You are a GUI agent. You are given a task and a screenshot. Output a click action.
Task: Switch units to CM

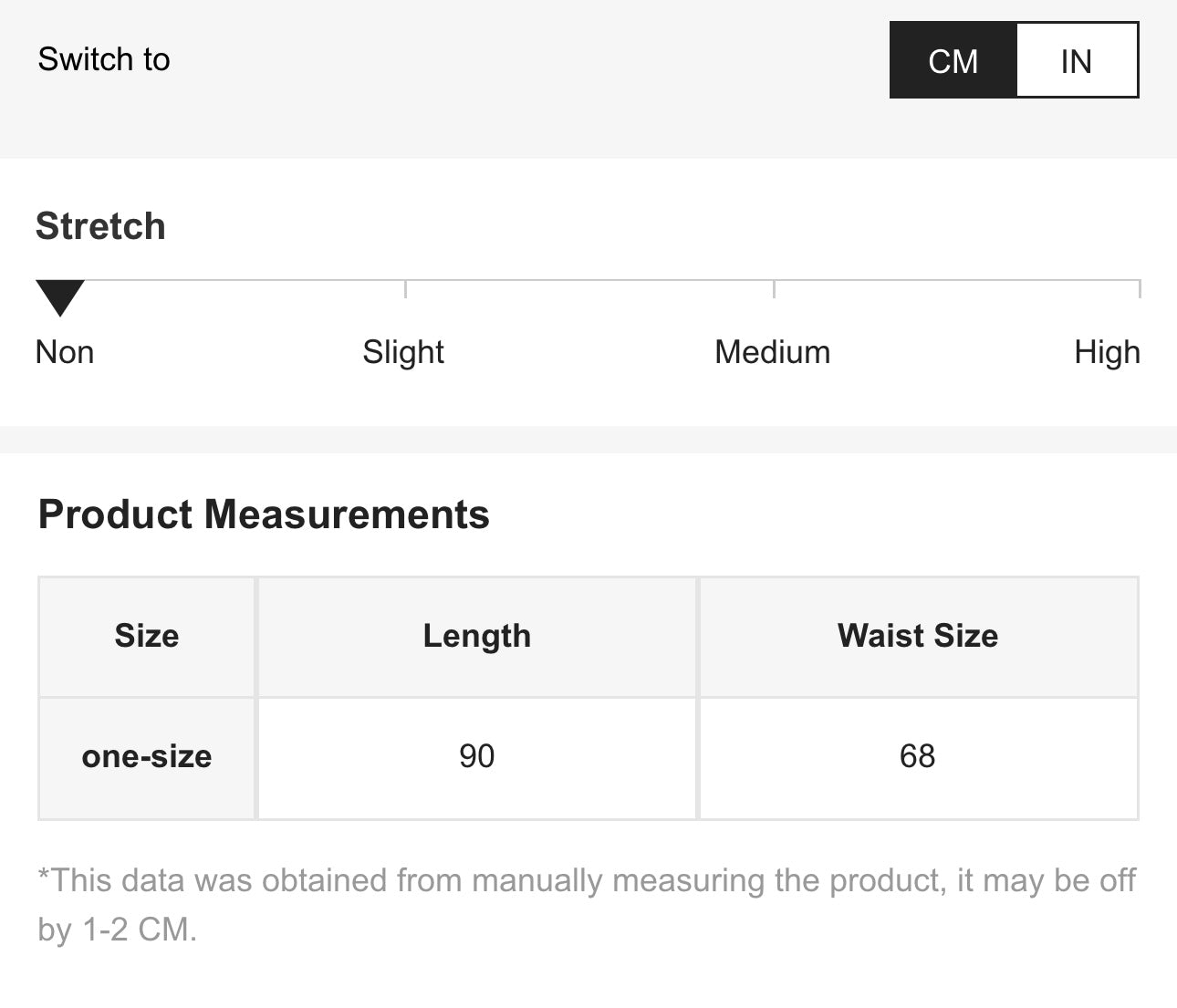point(953,61)
